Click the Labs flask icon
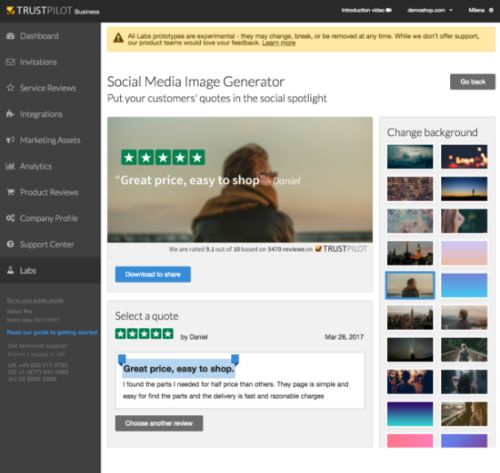 10,270
